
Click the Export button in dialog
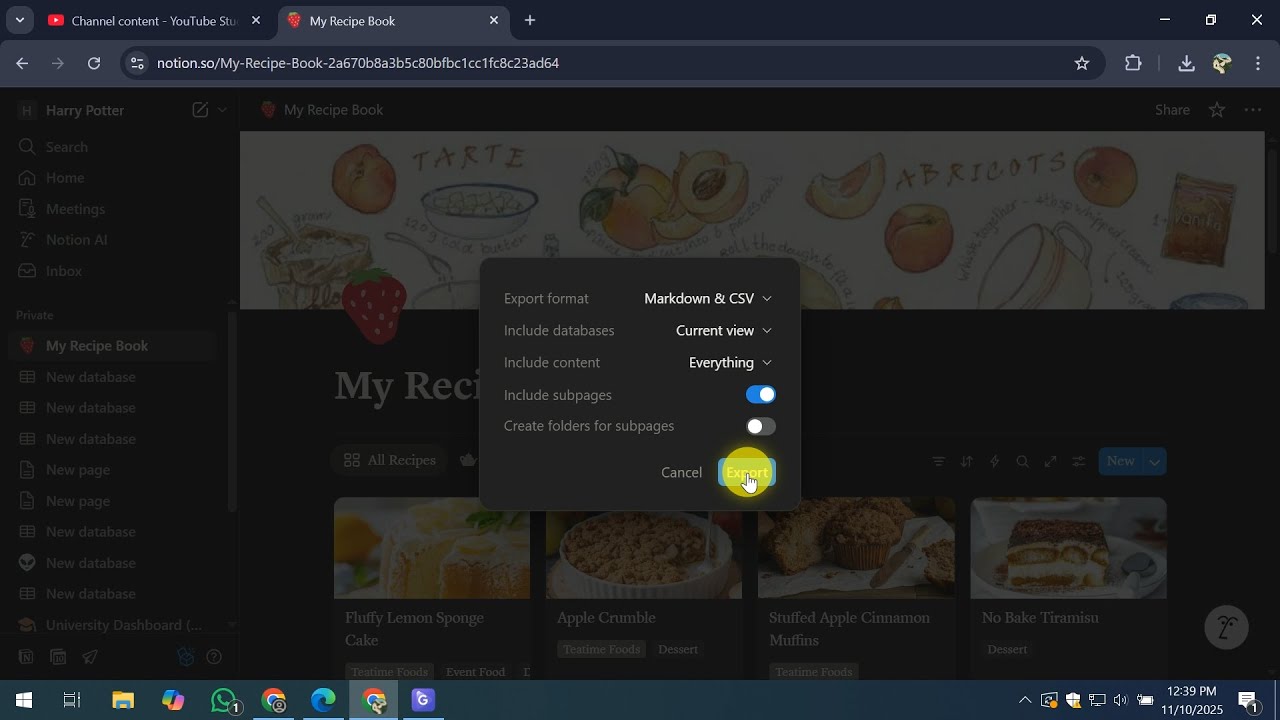point(747,473)
